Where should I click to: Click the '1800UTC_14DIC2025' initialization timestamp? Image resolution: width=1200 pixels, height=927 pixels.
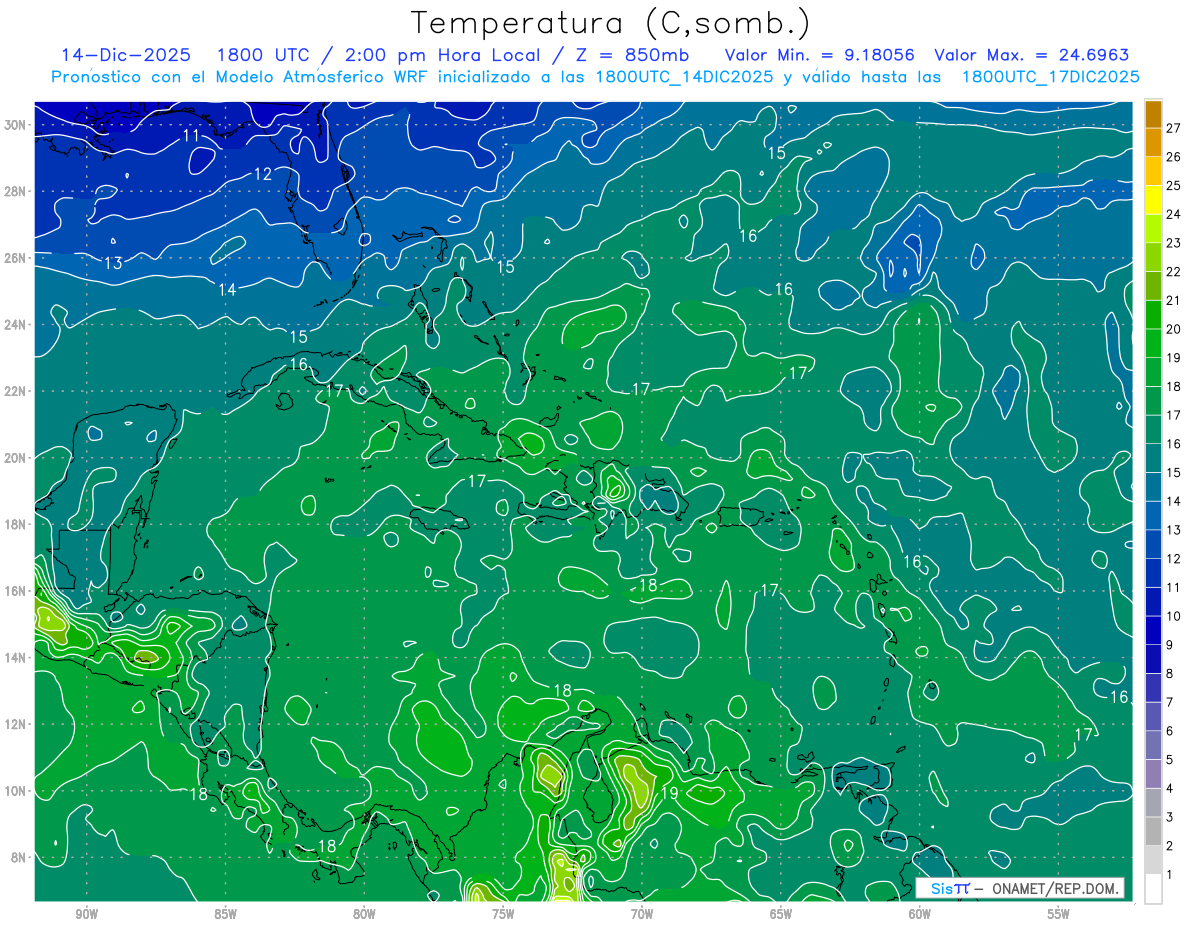(684, 77)
